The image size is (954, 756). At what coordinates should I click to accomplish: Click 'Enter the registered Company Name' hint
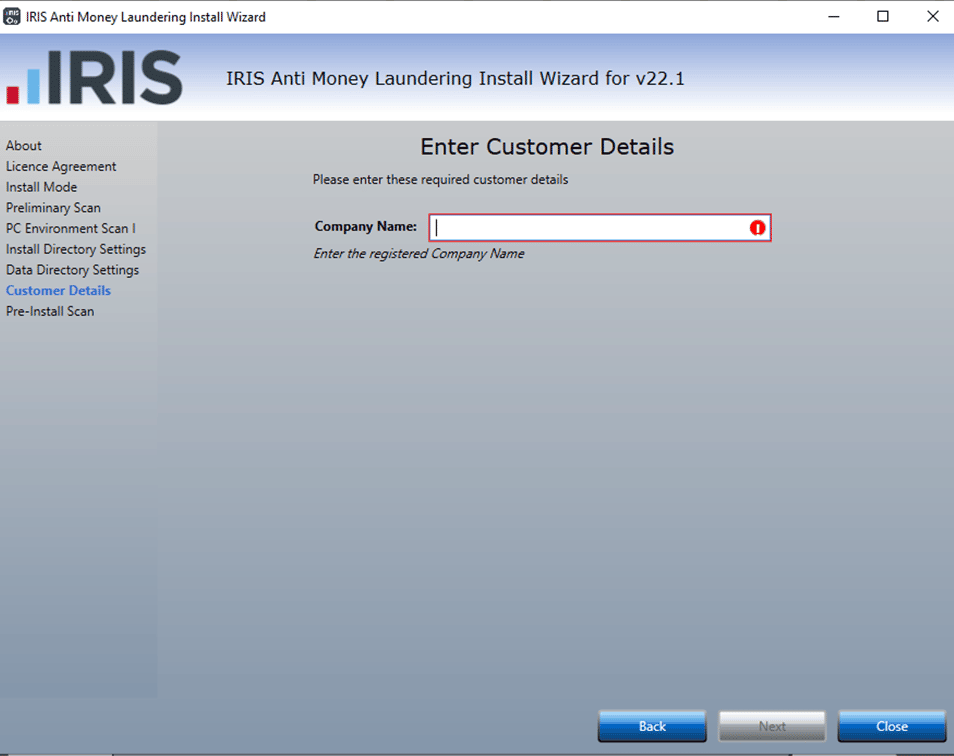(x=419, y=253)
